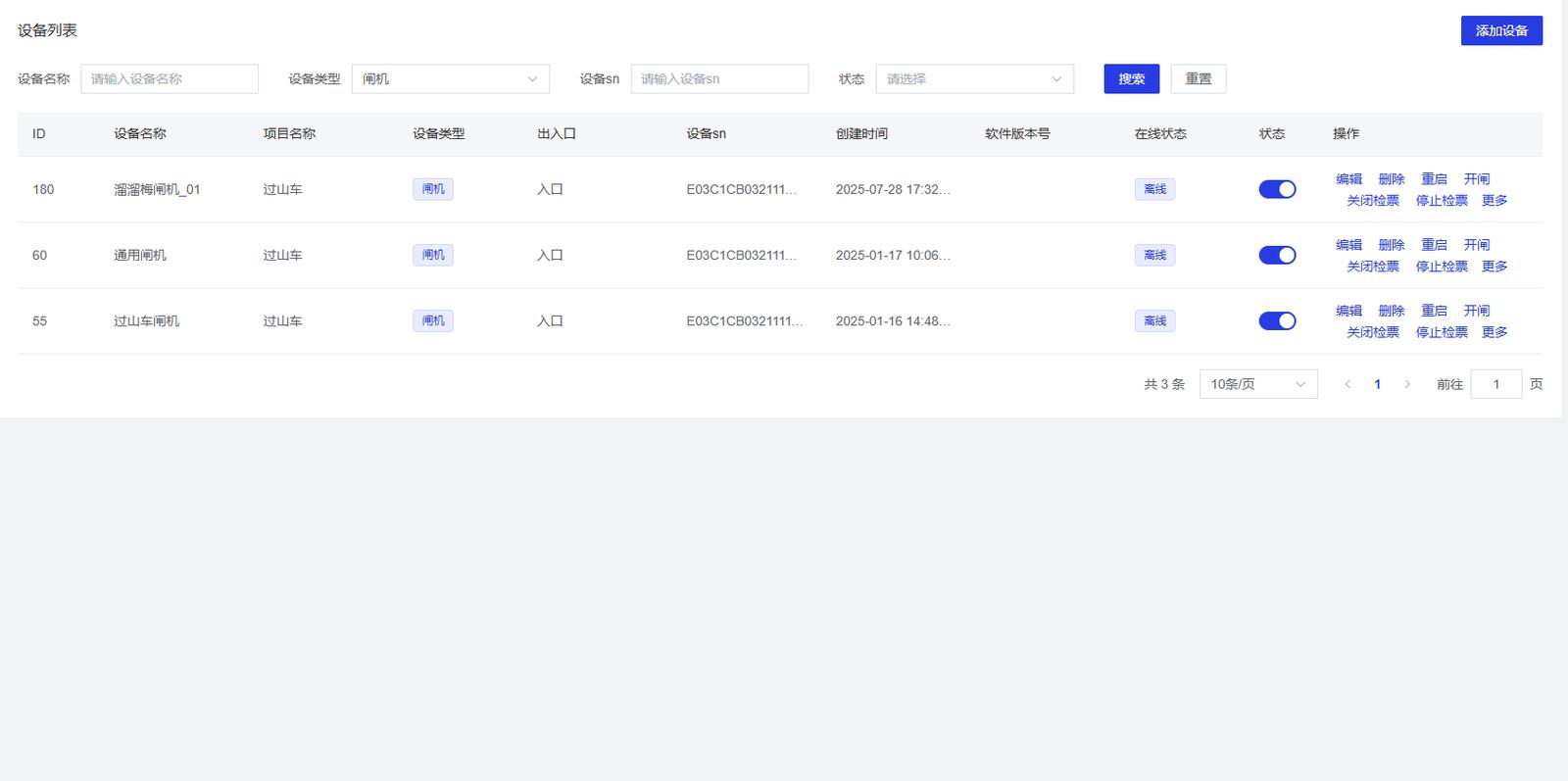Click 删除 for device 溜溜梅闸机_01
The height and width of the screenshot is (781, 1568).
[x=1392, y=179]
